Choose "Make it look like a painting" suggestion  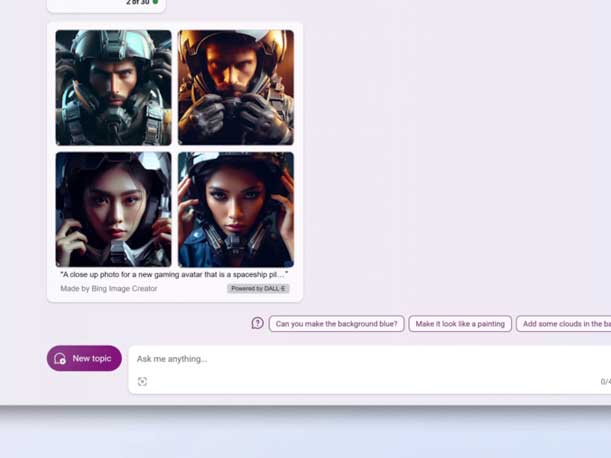(x=460, y=324)
